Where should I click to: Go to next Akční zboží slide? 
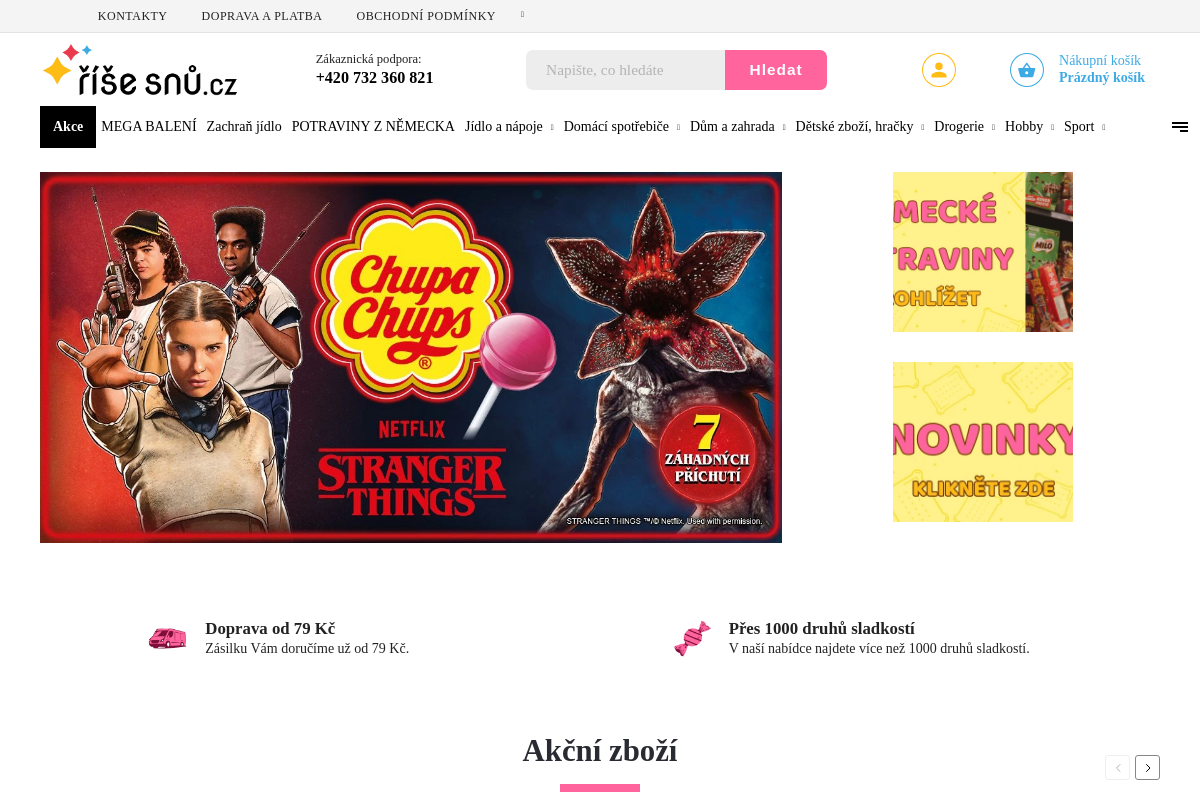click(x=1147, y=768)
